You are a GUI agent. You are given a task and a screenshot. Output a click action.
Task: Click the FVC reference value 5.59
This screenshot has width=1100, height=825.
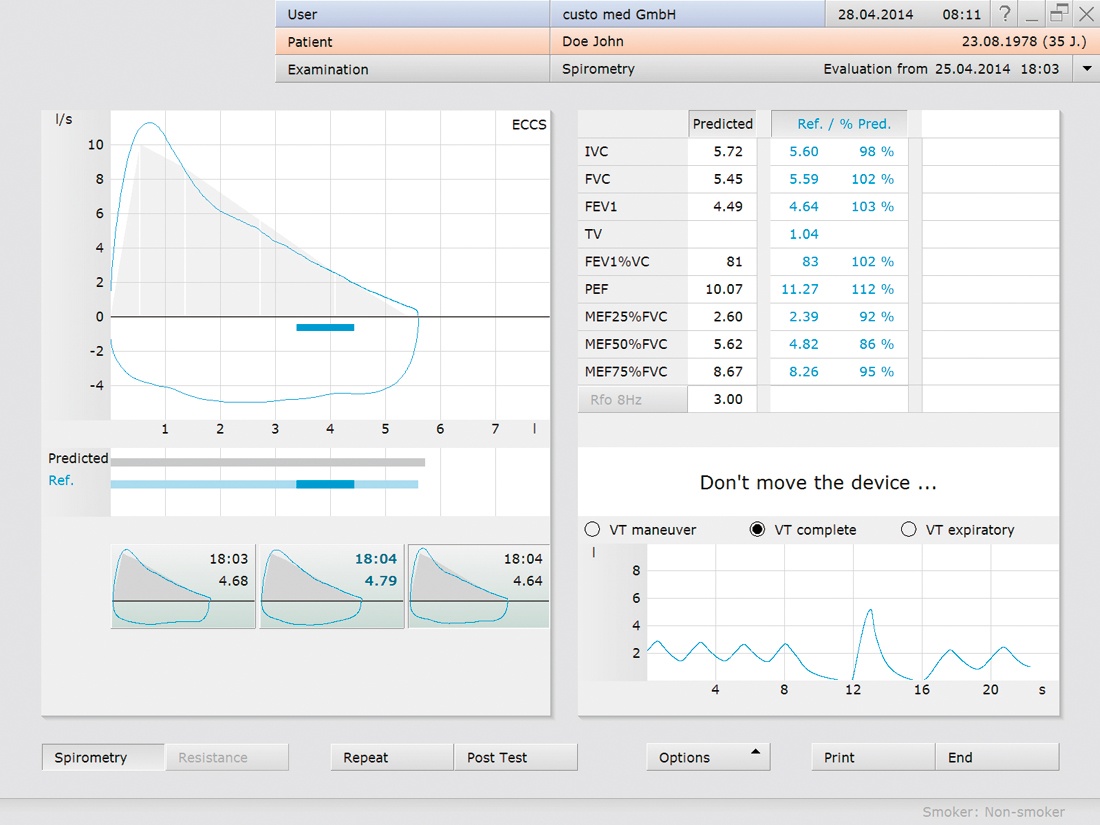804,179
